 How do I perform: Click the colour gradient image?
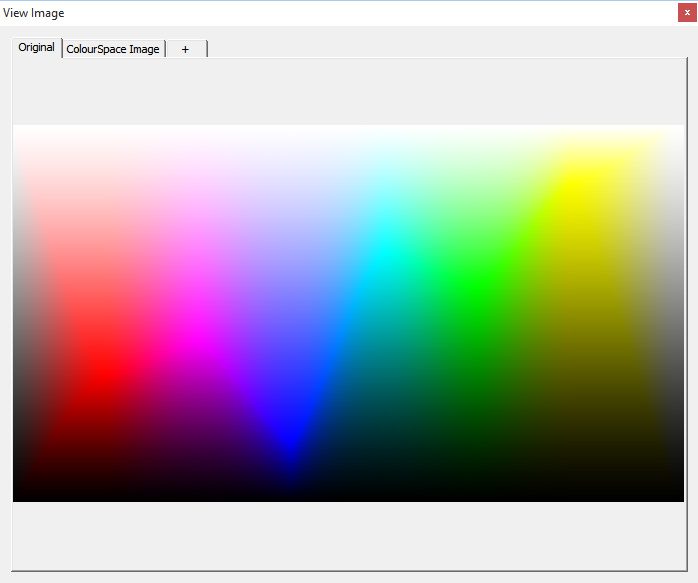pos(349,313)
